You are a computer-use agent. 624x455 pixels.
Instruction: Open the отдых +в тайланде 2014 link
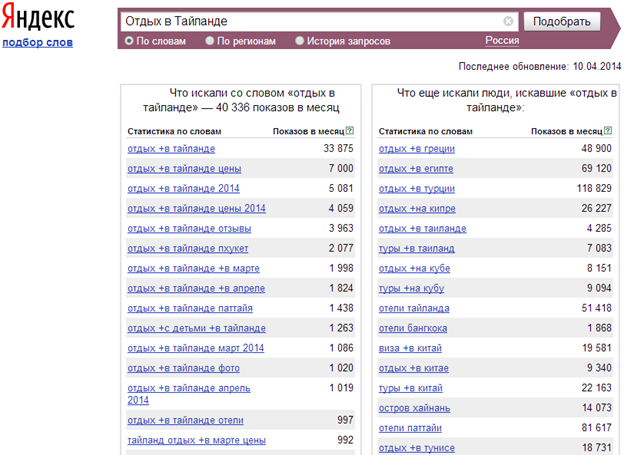tap(183, 189)
